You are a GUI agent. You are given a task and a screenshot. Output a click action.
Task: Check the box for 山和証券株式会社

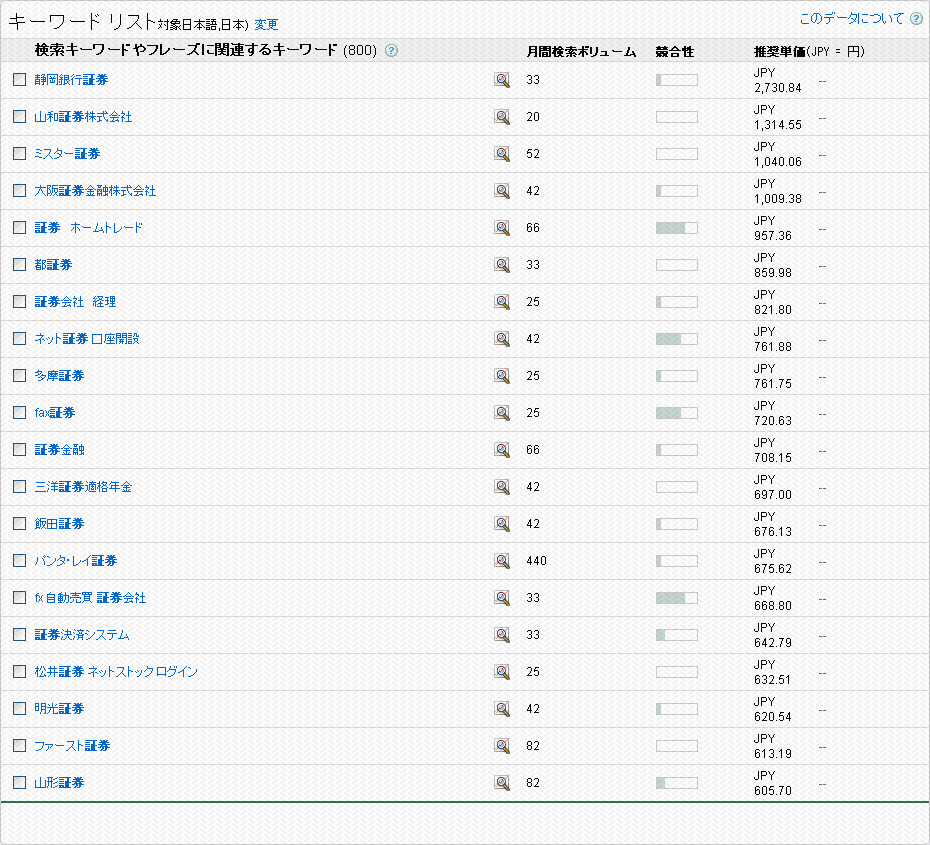pyautogui.click(x=20, y=117)
